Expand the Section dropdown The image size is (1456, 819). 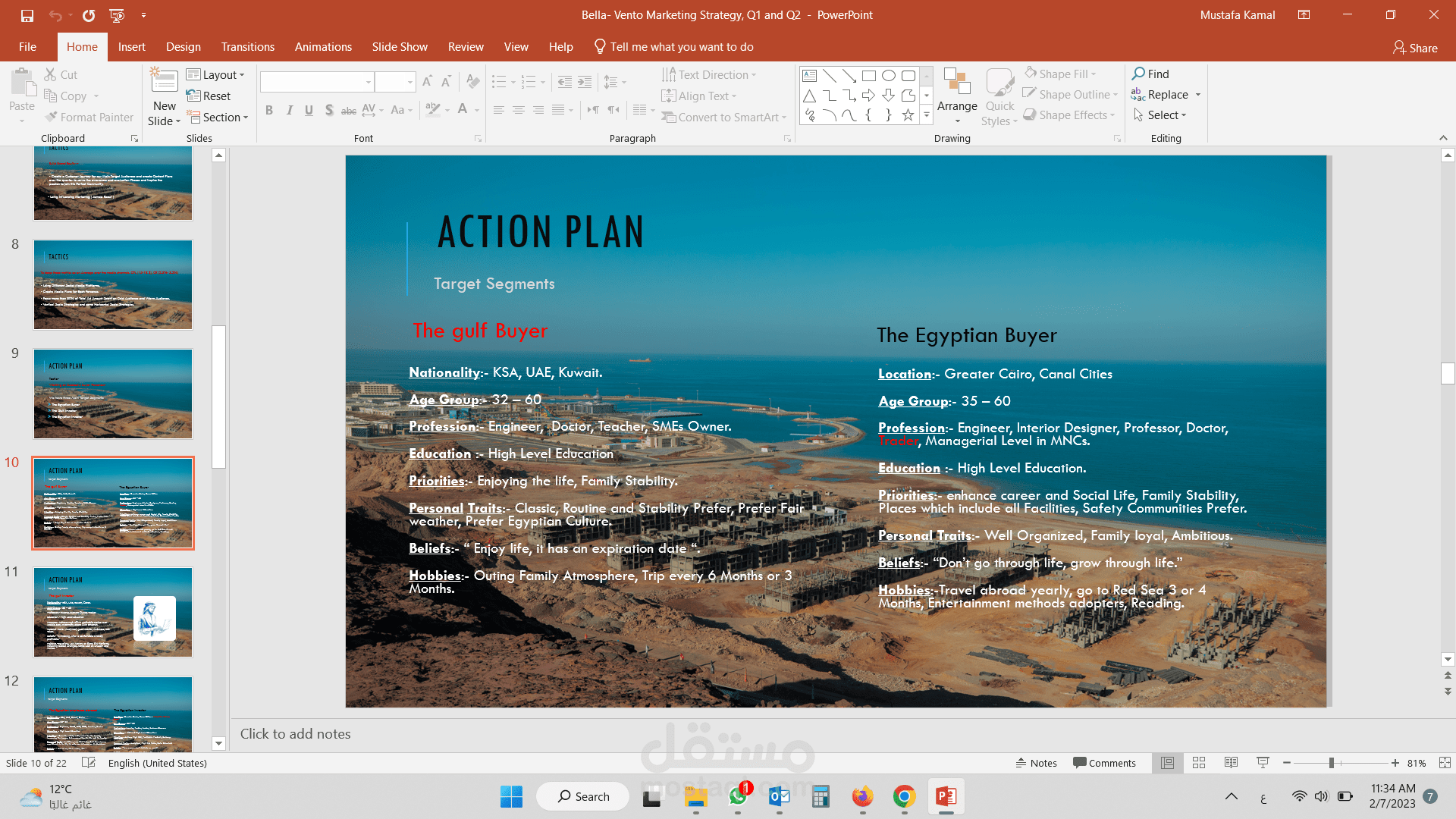218,117
